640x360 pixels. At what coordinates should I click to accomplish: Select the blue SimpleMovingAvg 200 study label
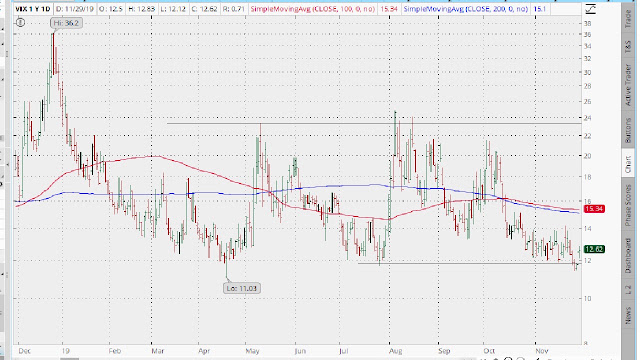pyautogui.click(x=466, y=9)
